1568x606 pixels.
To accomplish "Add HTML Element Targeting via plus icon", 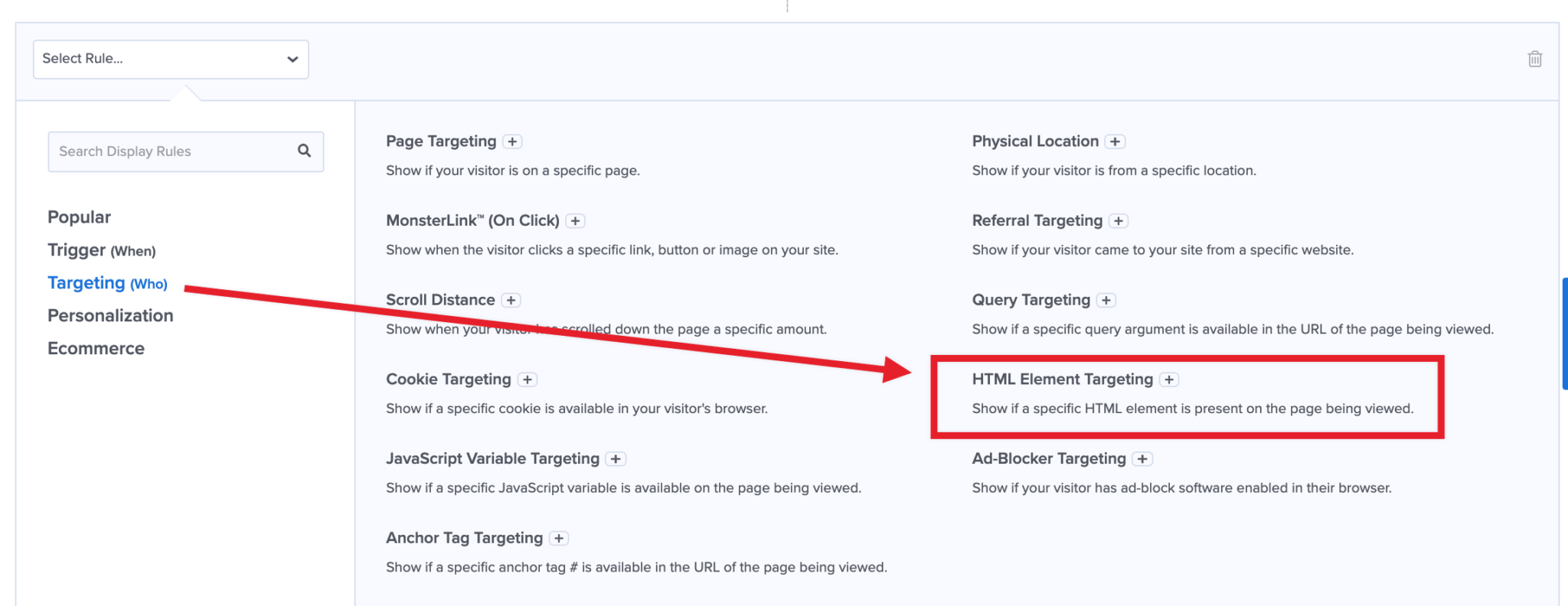I will pos(1169,379).
